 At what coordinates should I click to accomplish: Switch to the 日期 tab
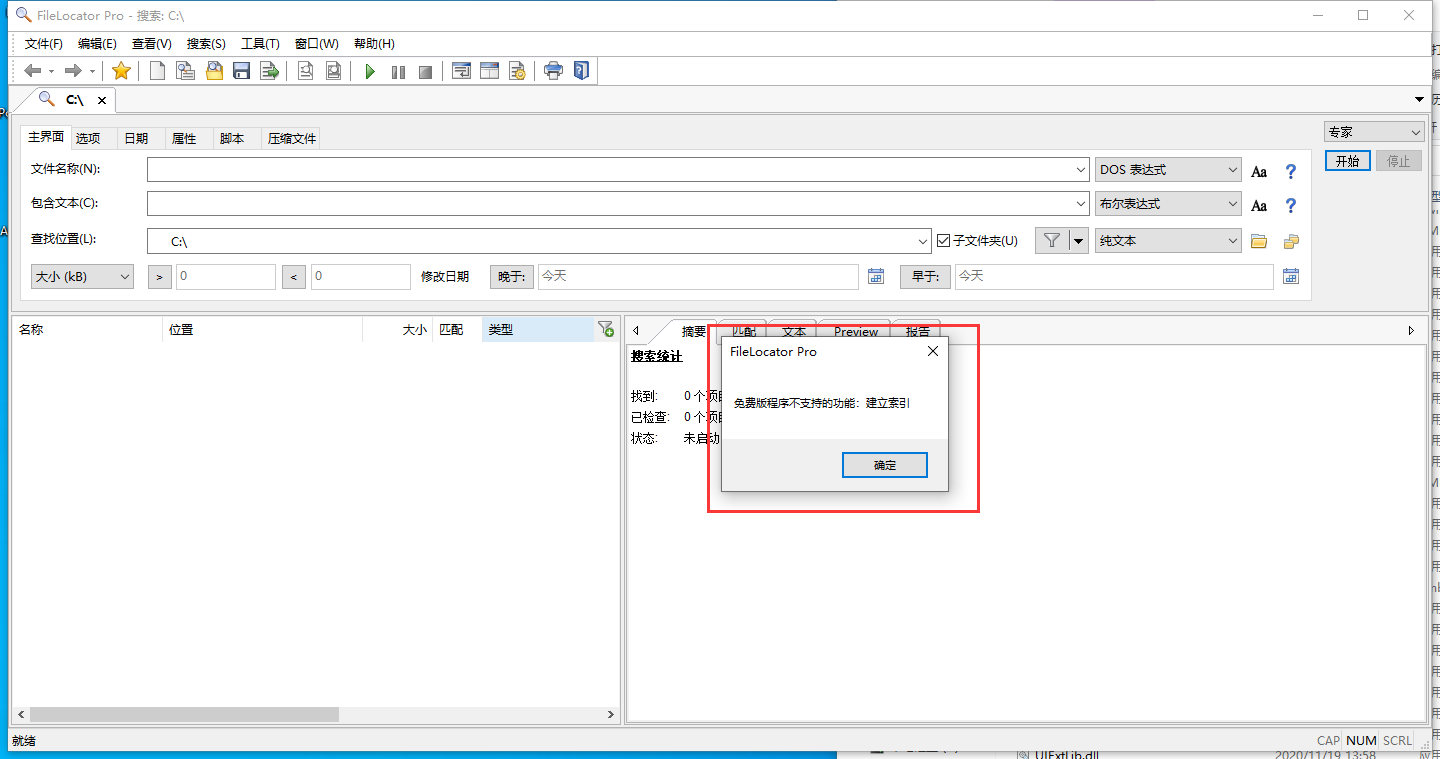[136, 139]
